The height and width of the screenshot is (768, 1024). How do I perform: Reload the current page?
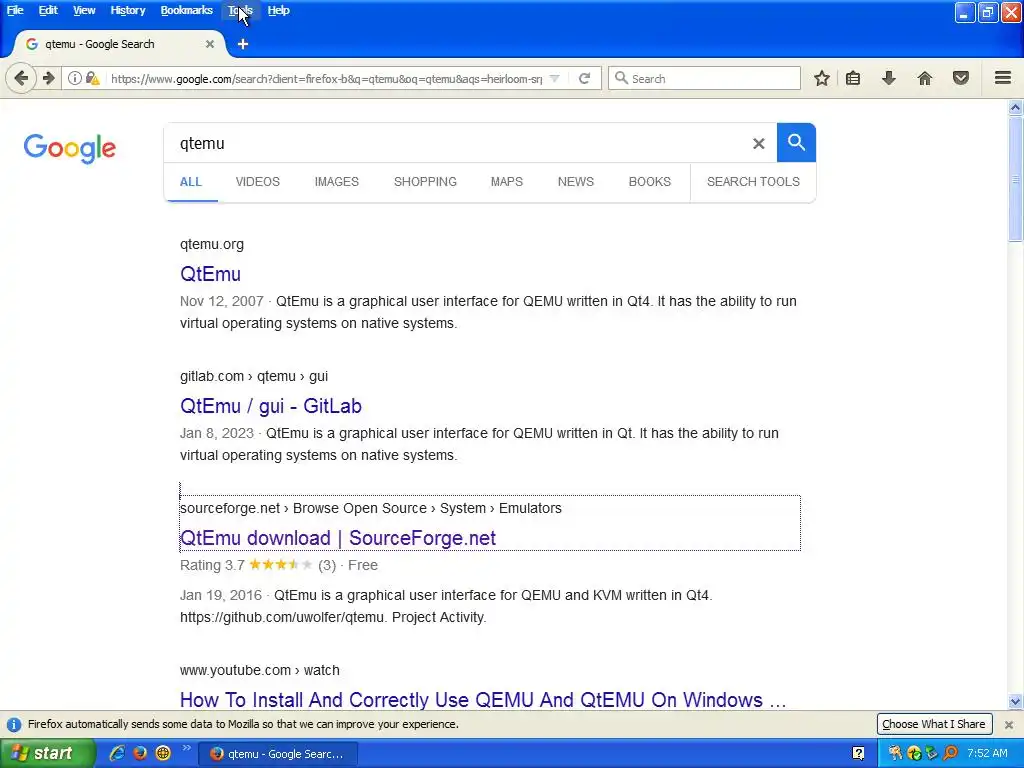click(584, 78)
